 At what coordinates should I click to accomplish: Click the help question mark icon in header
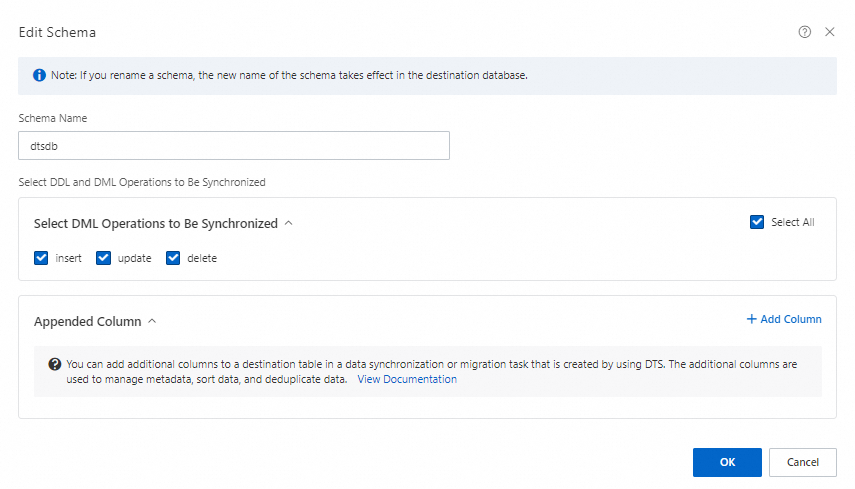(804, 32)
